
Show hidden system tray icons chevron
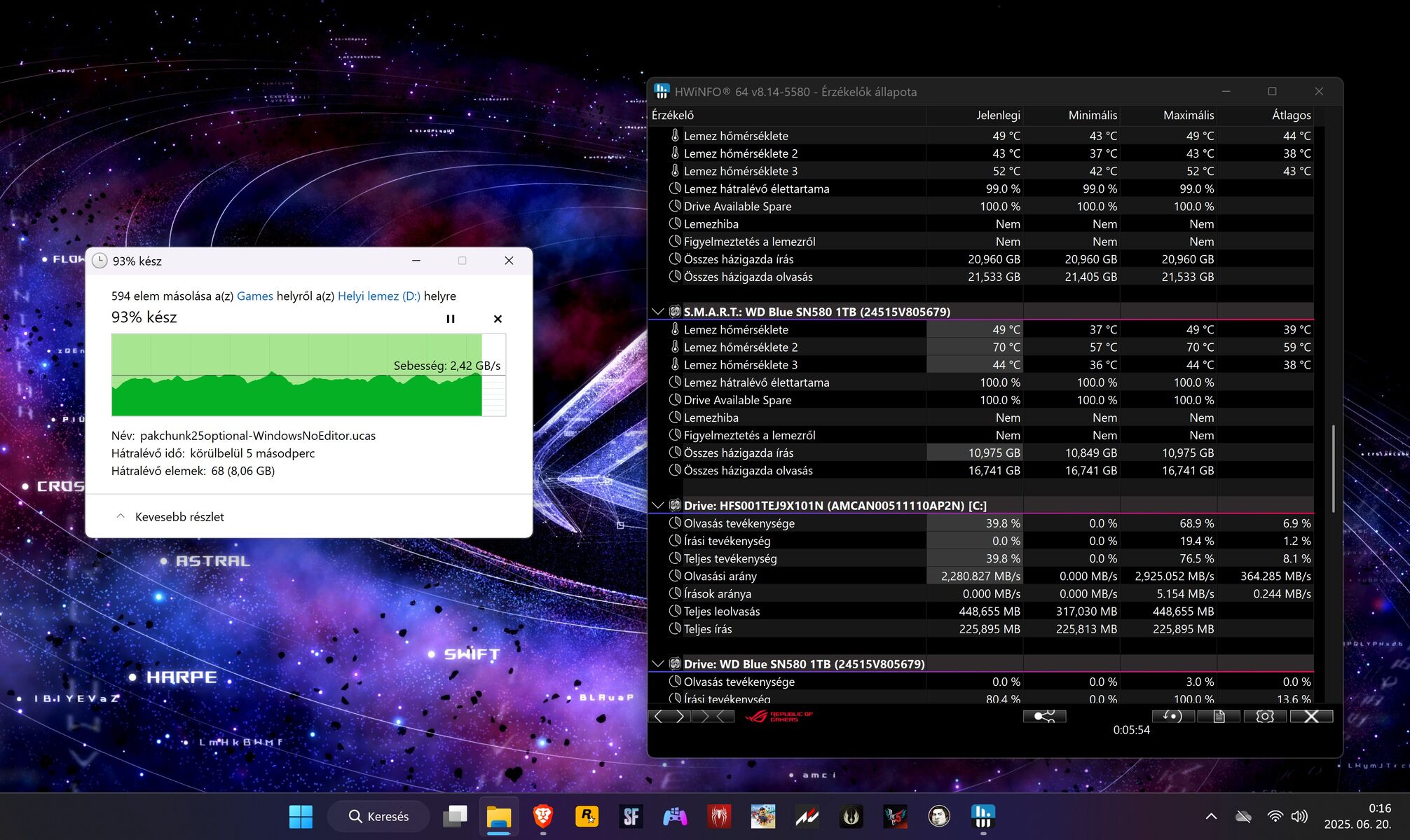click(x=1211, y=816)
